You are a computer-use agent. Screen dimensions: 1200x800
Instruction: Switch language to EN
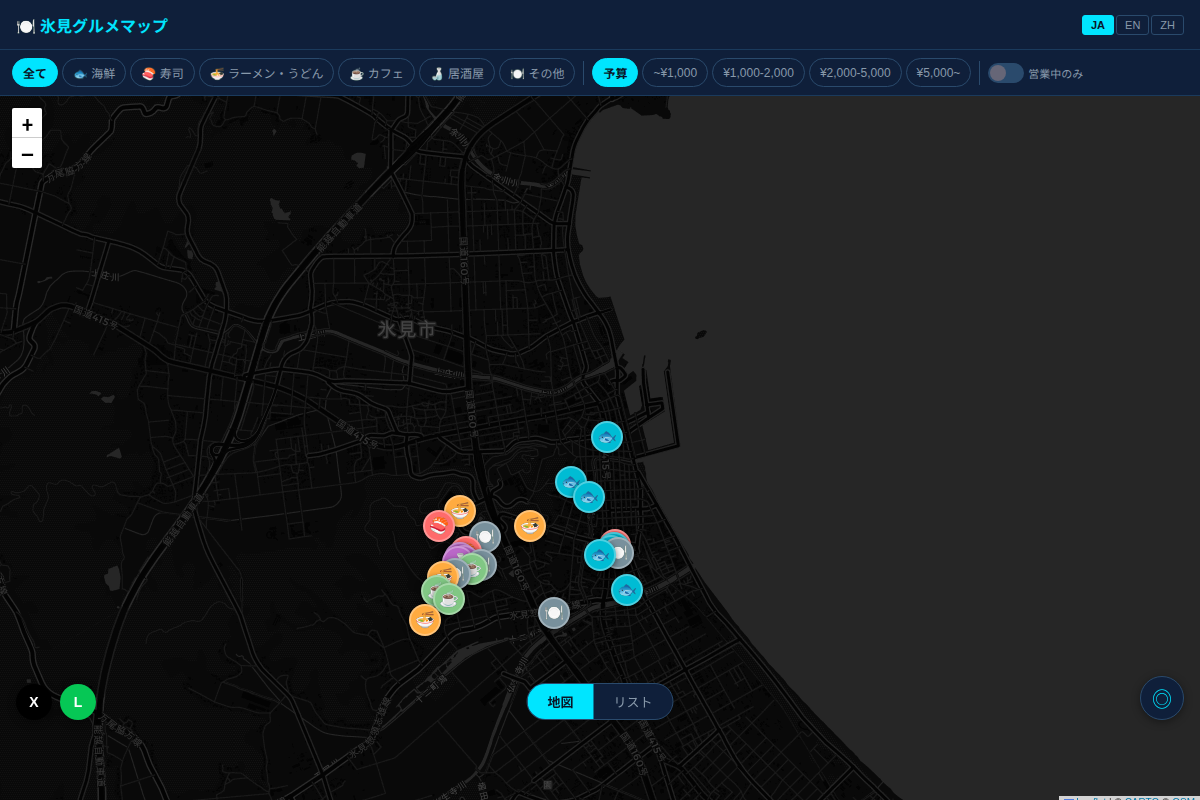(x=1132, y=25)
